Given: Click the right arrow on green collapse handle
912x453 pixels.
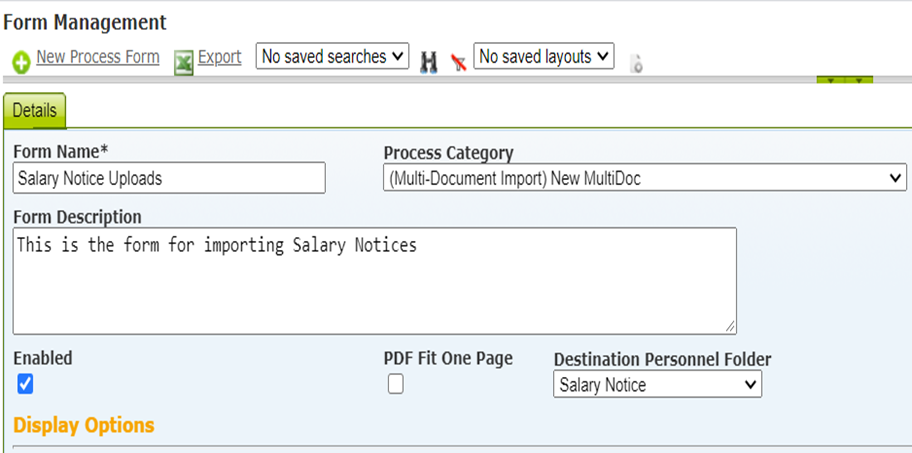Looking at the screenshot, I should point(858,80).
